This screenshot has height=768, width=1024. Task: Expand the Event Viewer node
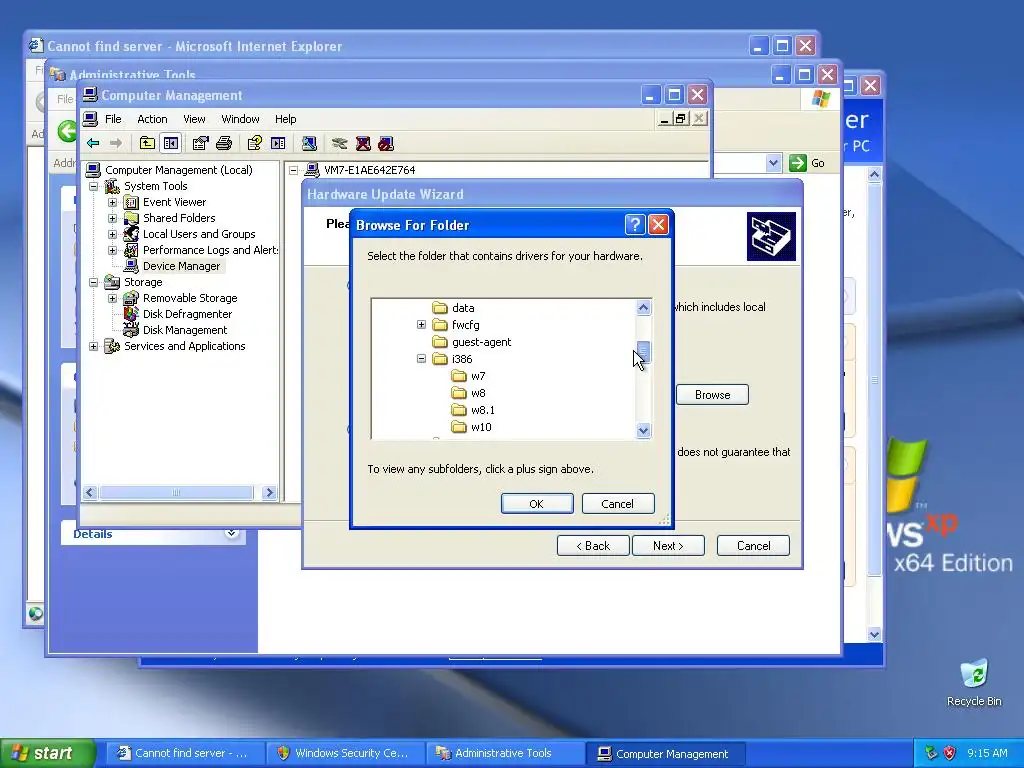tap(112, 202)
